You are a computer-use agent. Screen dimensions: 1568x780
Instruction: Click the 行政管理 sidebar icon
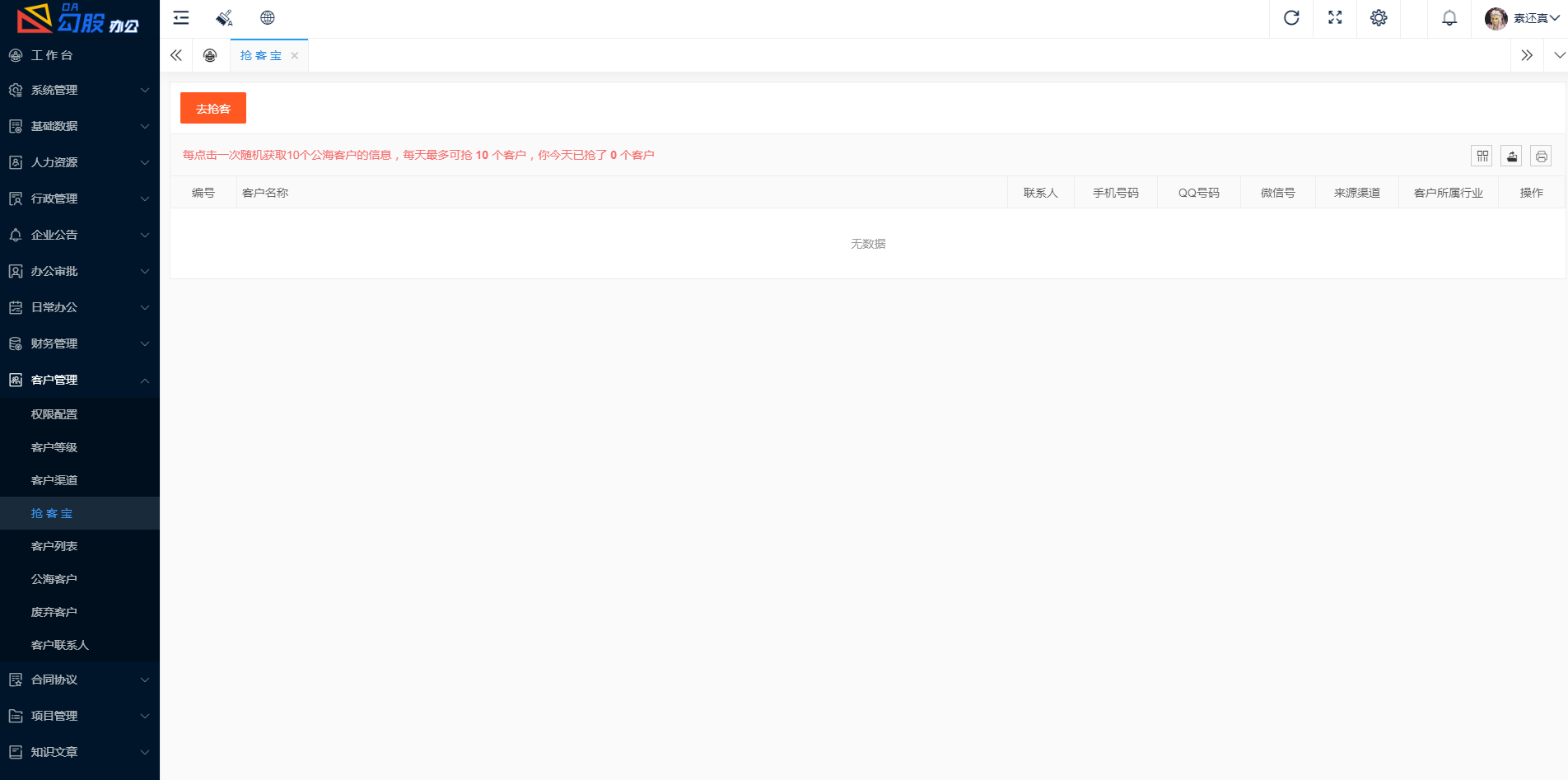(16, 199)
